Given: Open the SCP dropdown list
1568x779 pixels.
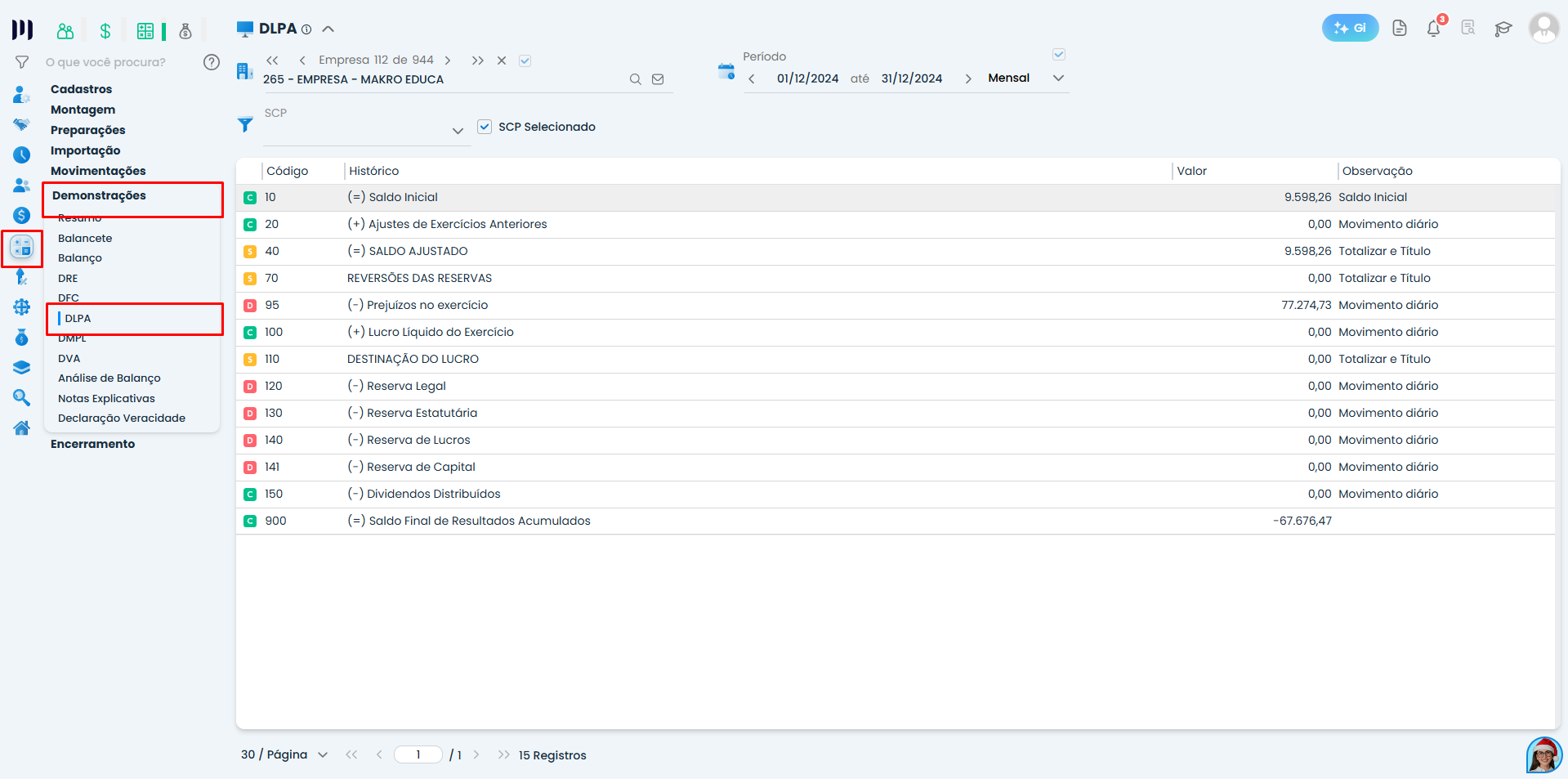Looking at the screenshot, I should [458, 131].
